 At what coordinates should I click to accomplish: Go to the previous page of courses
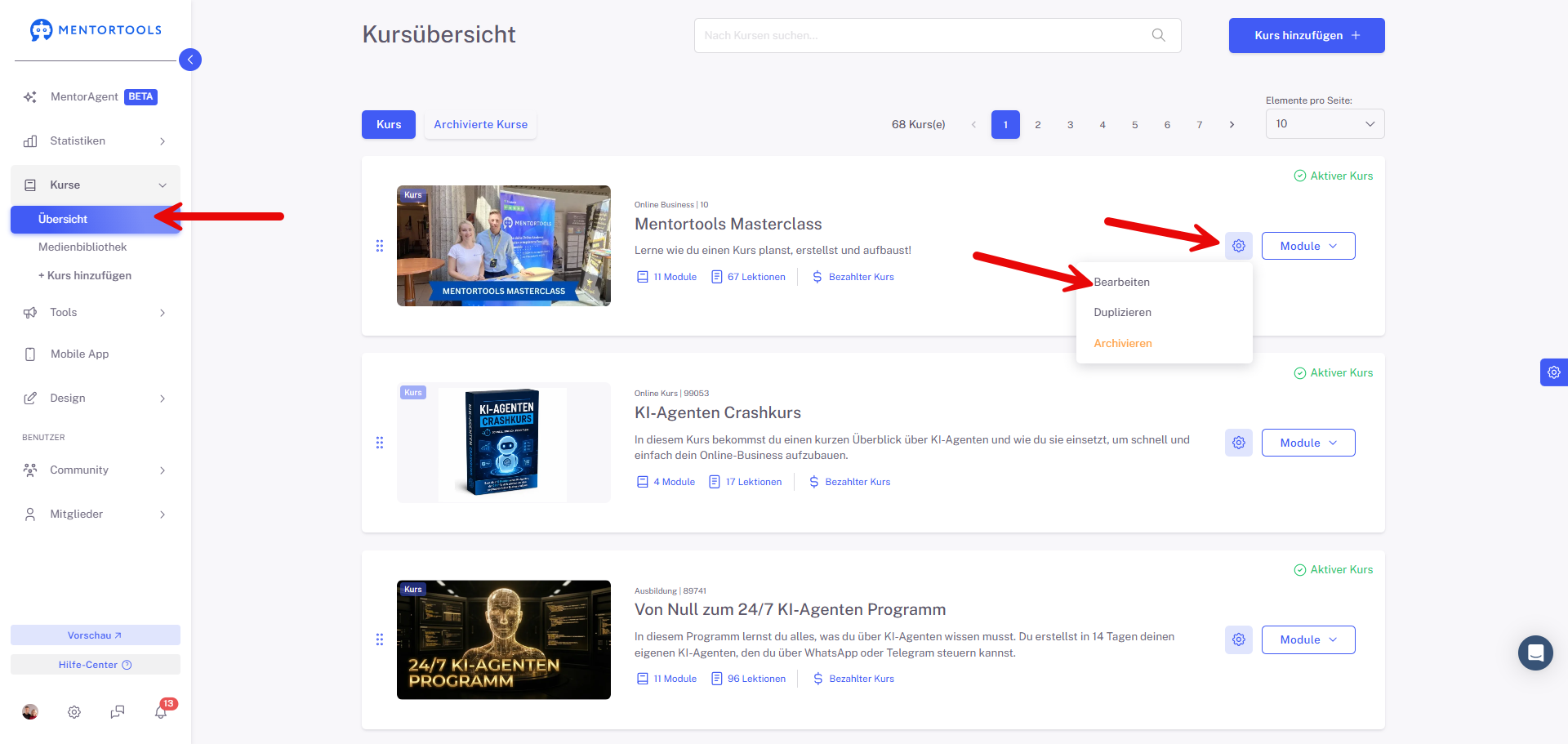pos(973,124)
